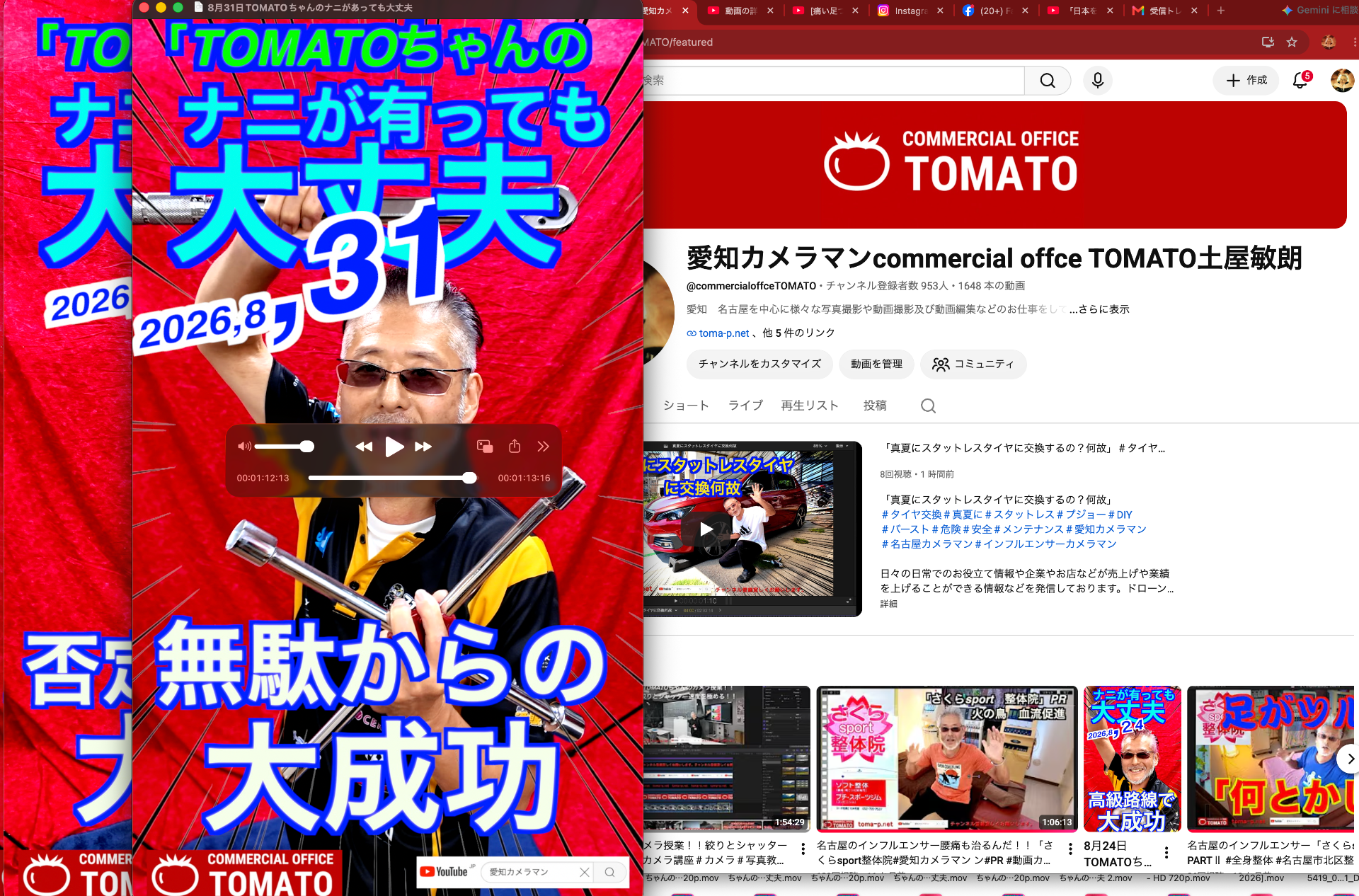Open the コミュニティ button
Screen dimensions: 1359x896
(x=973, y=364)
